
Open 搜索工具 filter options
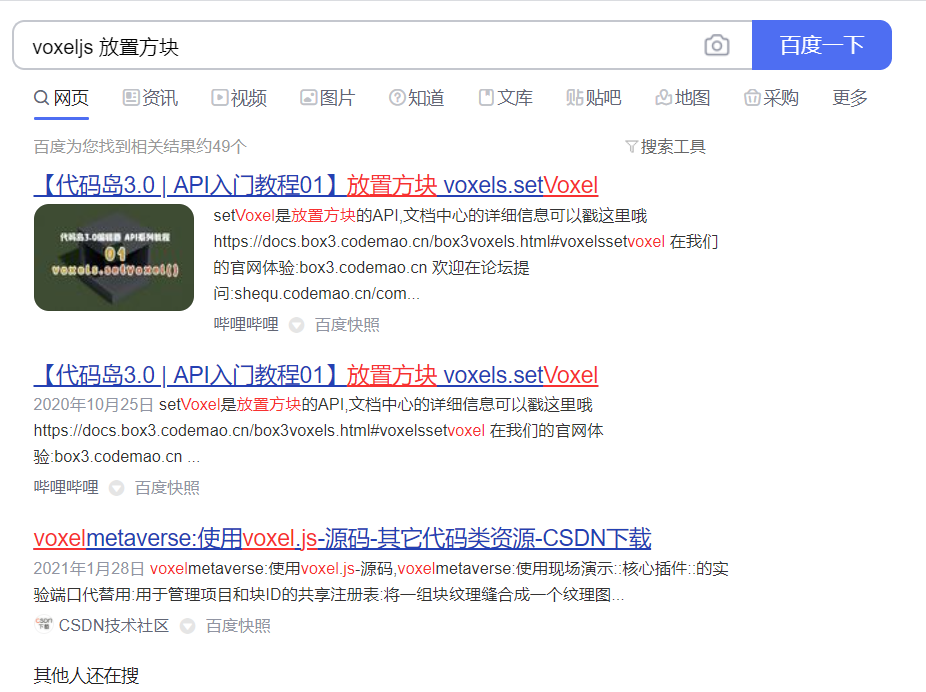tap(666, 146)
